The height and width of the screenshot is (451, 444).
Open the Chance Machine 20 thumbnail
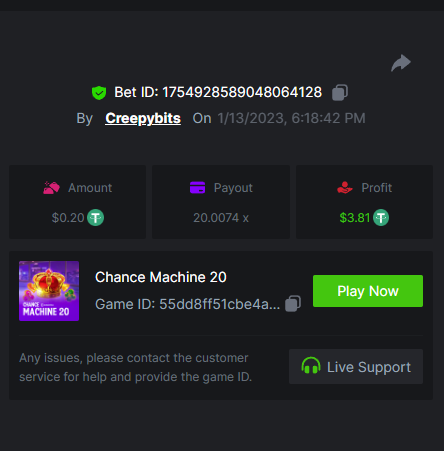pyautogui.click(x=49, y=291)
